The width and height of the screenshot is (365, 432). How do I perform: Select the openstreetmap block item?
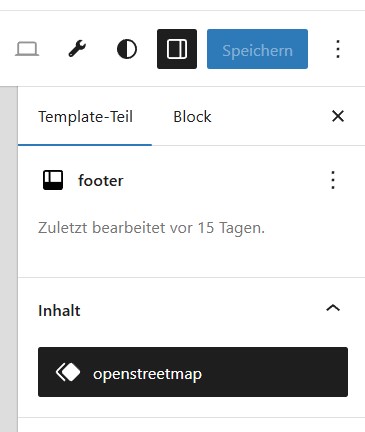pyautogui.click(x=193, y=372)
